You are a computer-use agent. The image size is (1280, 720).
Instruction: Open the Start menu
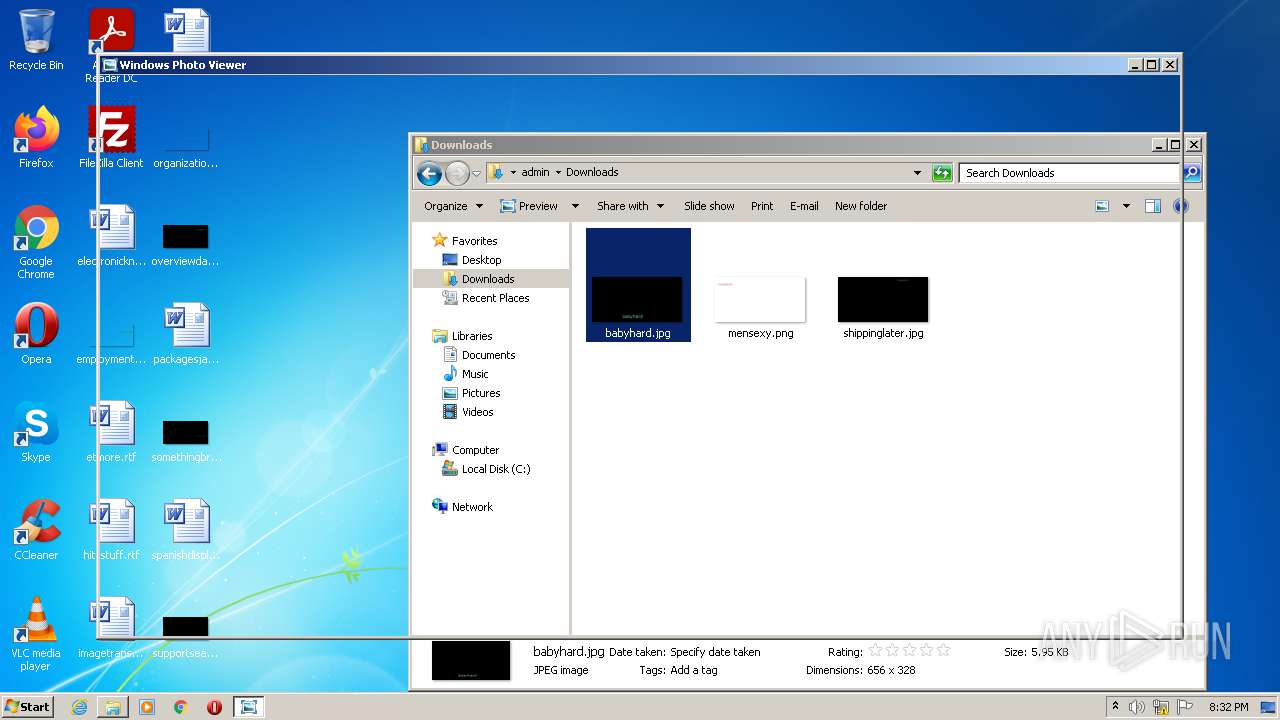click(x=27, y=706)
